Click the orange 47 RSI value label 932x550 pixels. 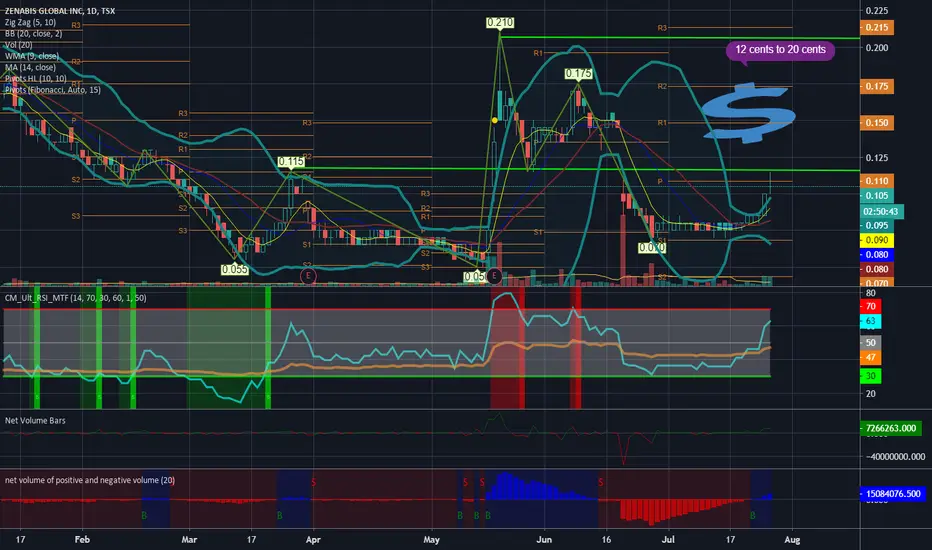click(871, 357)
